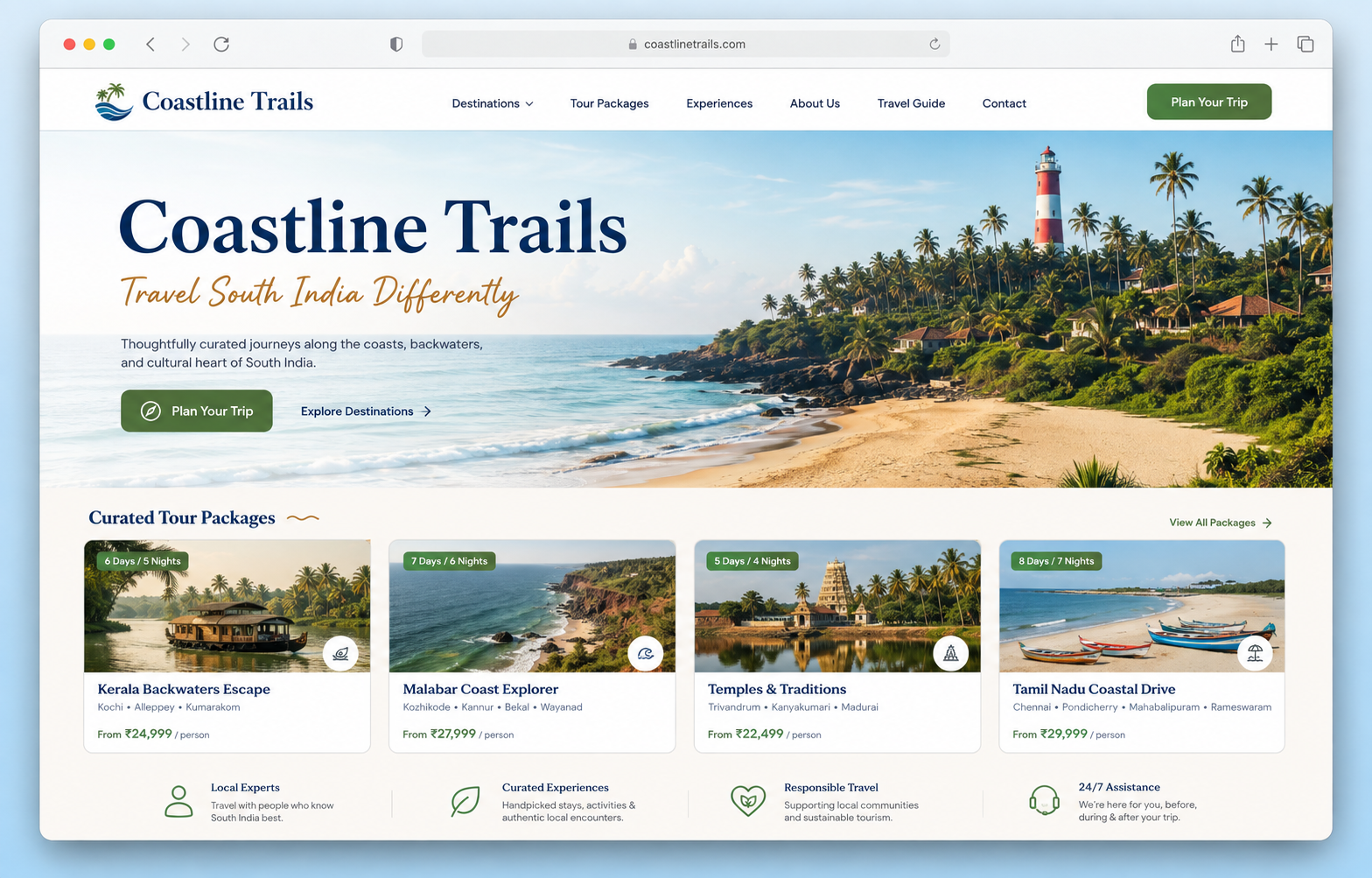Click the hero Plan Your Trip button label
The width and height of the screenshot is (1372, 878).
pos(213,411)
